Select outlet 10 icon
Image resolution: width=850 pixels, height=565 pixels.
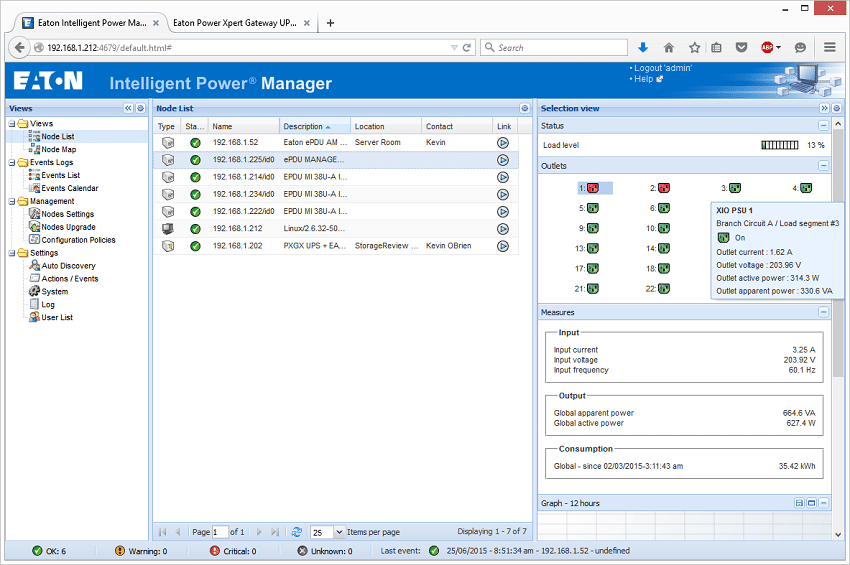coord(664,228)
